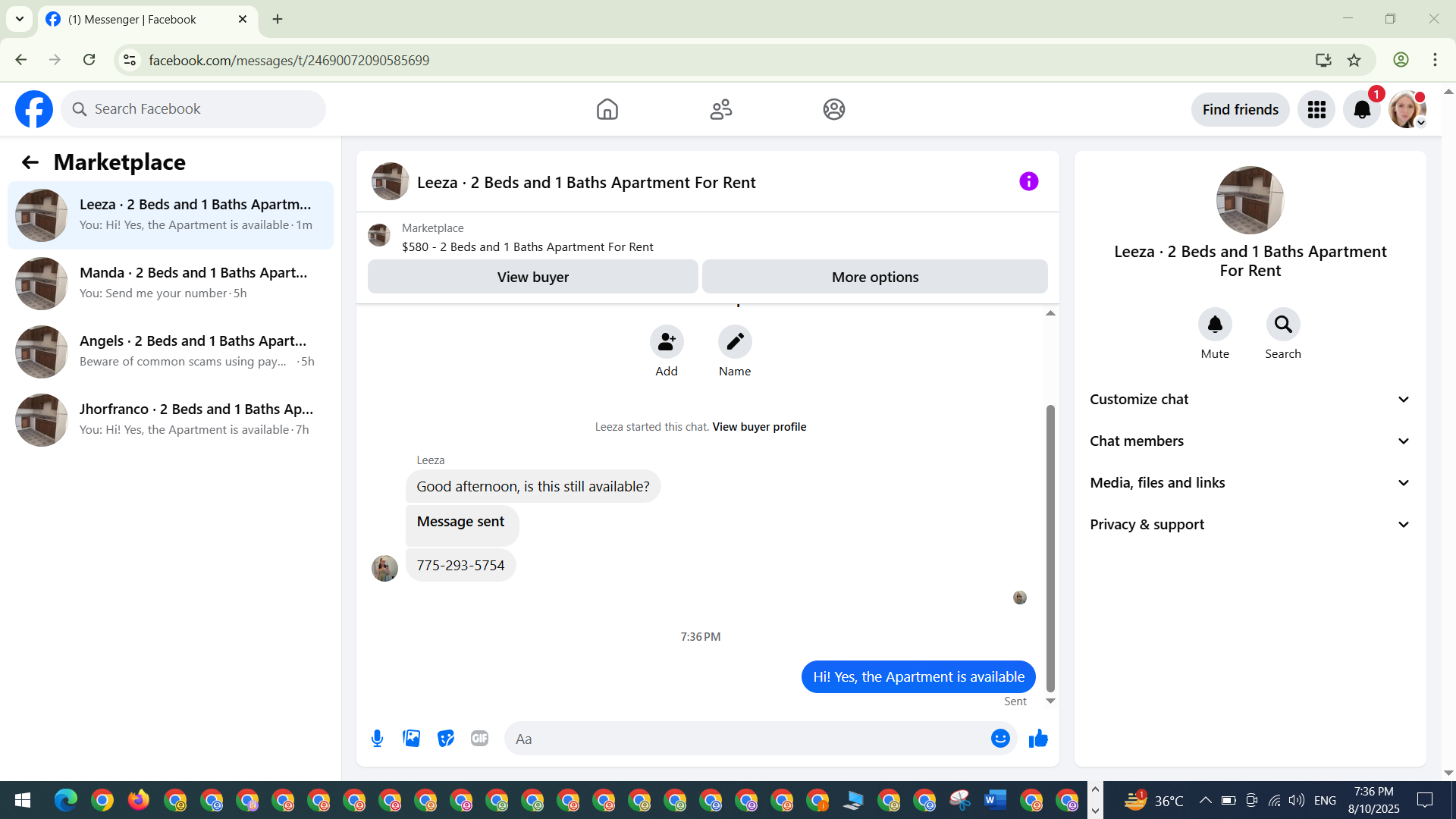Mute this conversation

tap(1215, 325)
